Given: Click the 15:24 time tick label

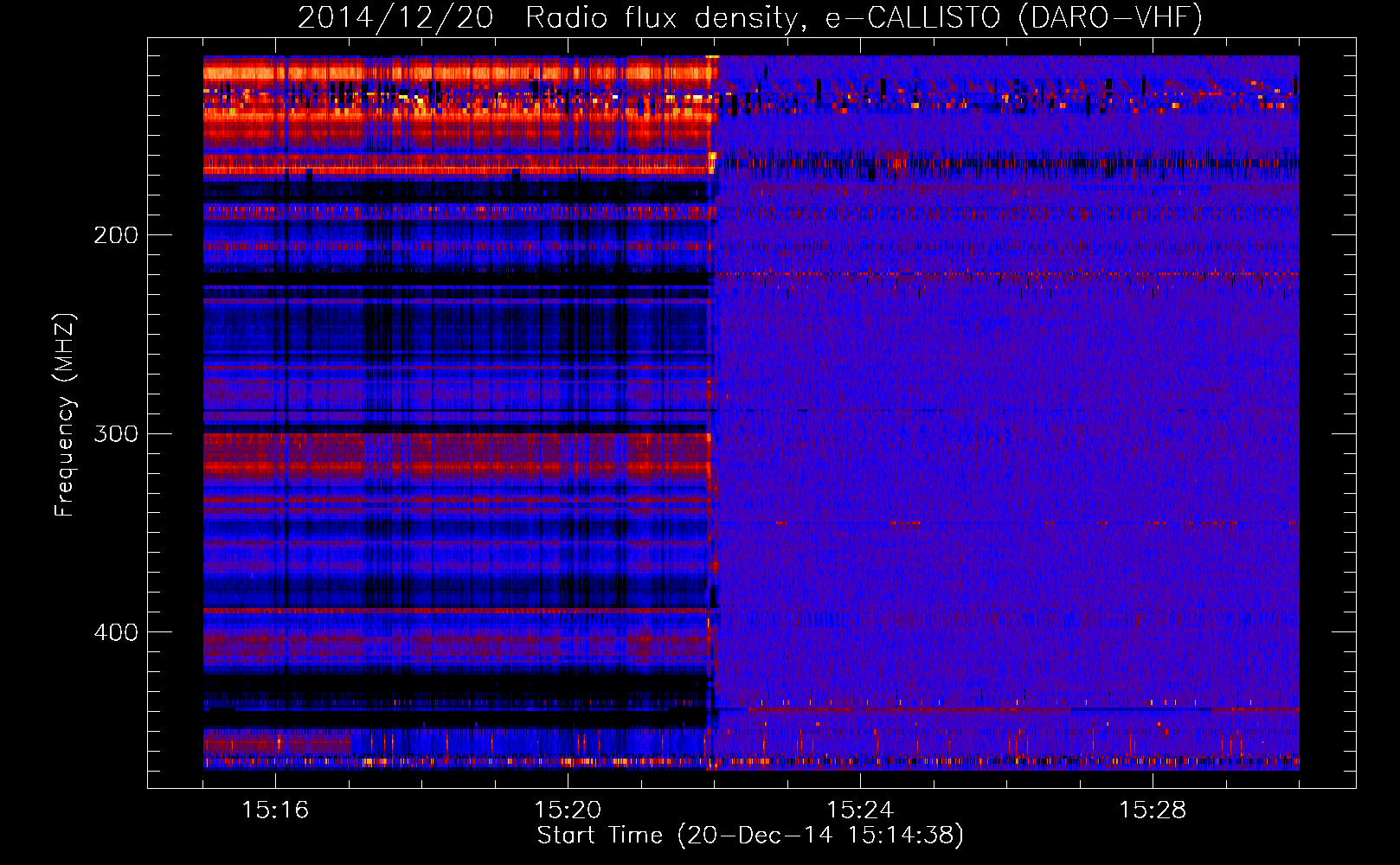Looking at the screenshot, I should [x=860, y=810].
